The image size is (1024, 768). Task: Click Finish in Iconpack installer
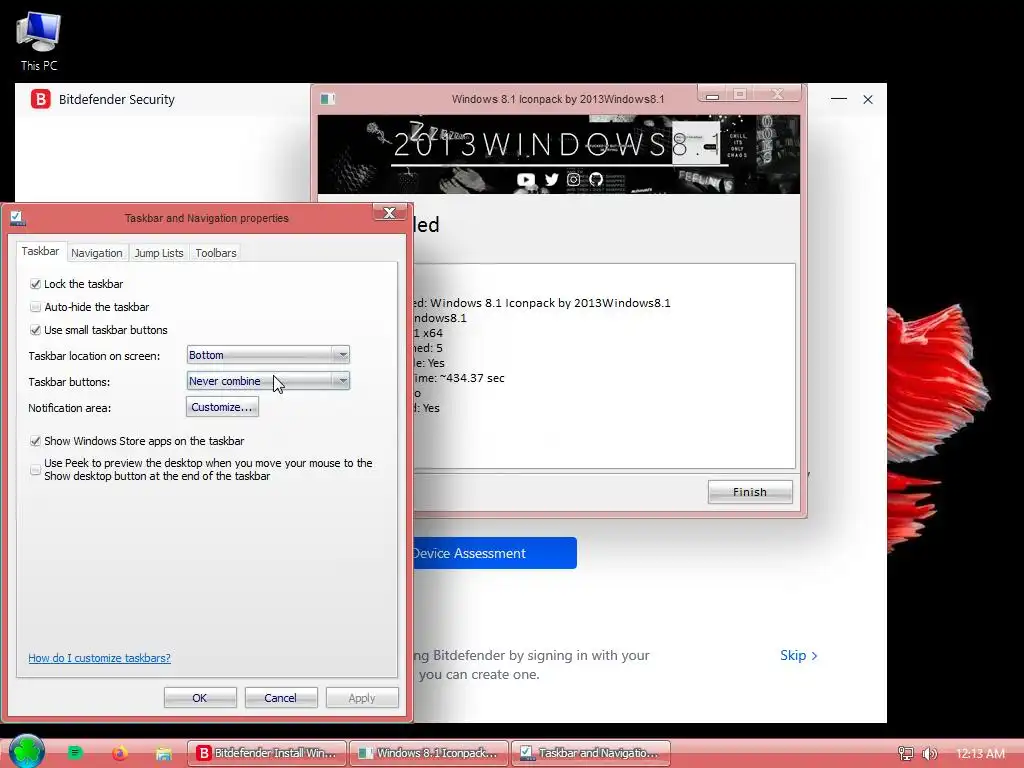pyautogui.click(x=750, y=492)
